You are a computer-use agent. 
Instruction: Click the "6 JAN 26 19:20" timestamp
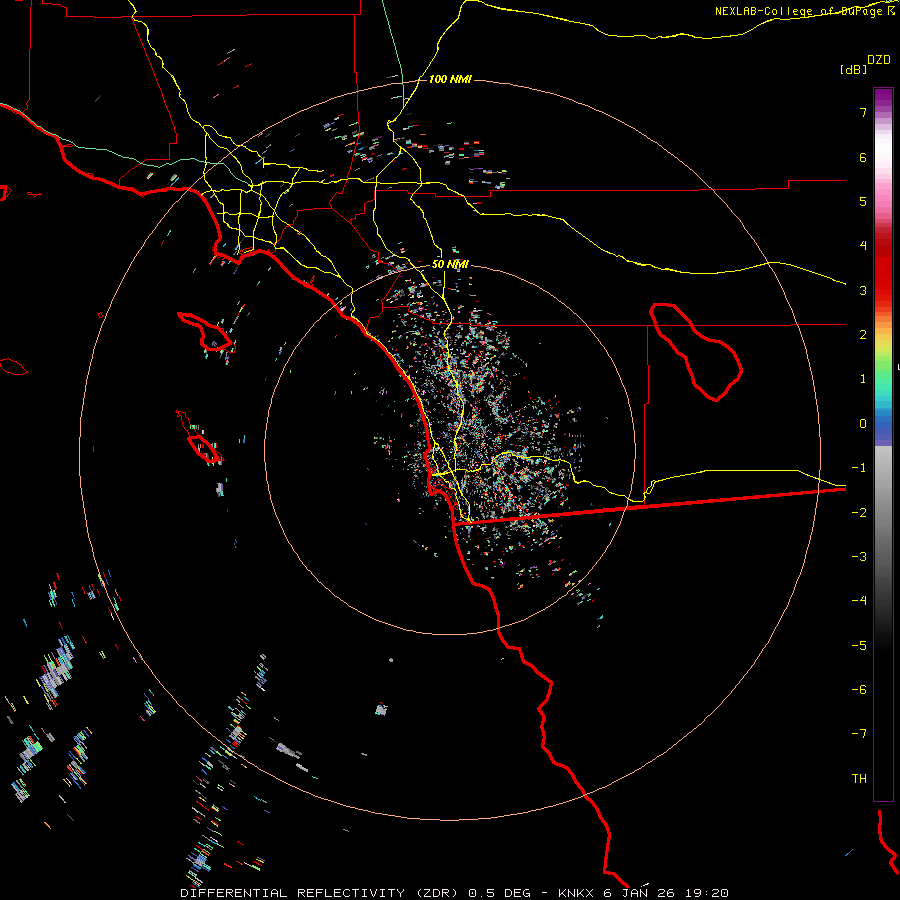[x=666, y=893]
